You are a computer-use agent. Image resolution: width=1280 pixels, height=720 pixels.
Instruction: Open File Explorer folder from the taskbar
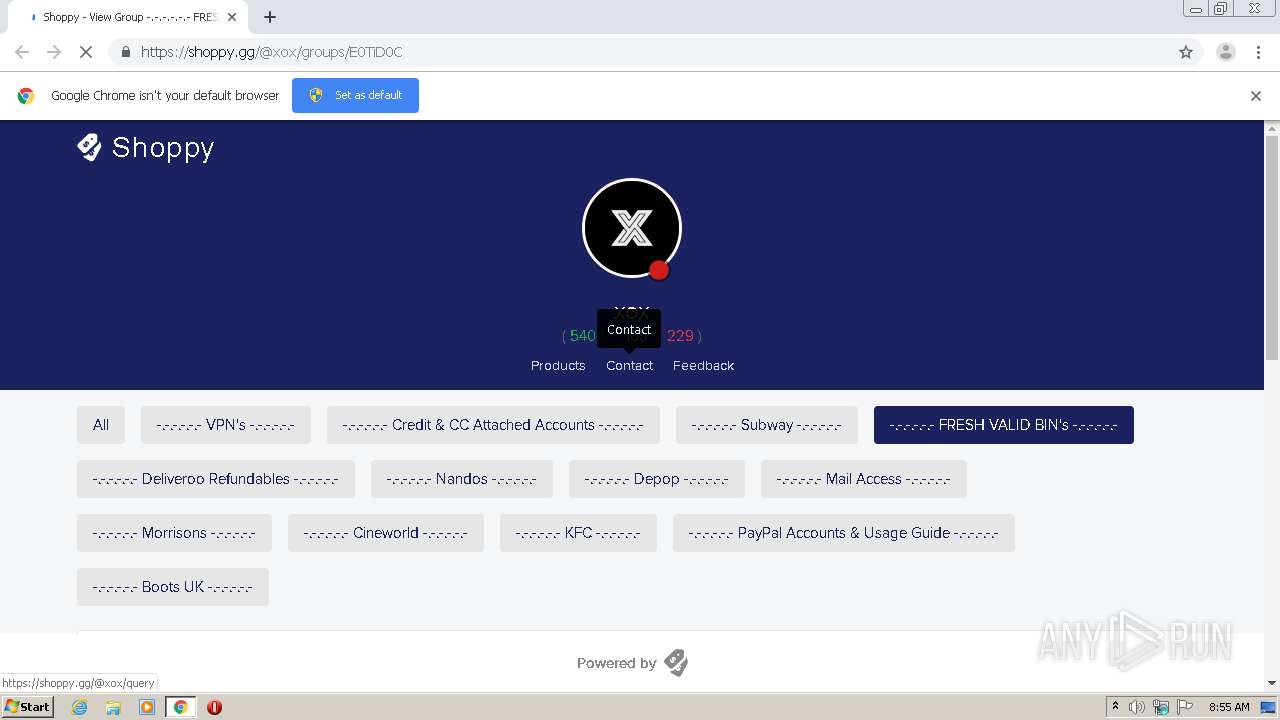(113, 707)
